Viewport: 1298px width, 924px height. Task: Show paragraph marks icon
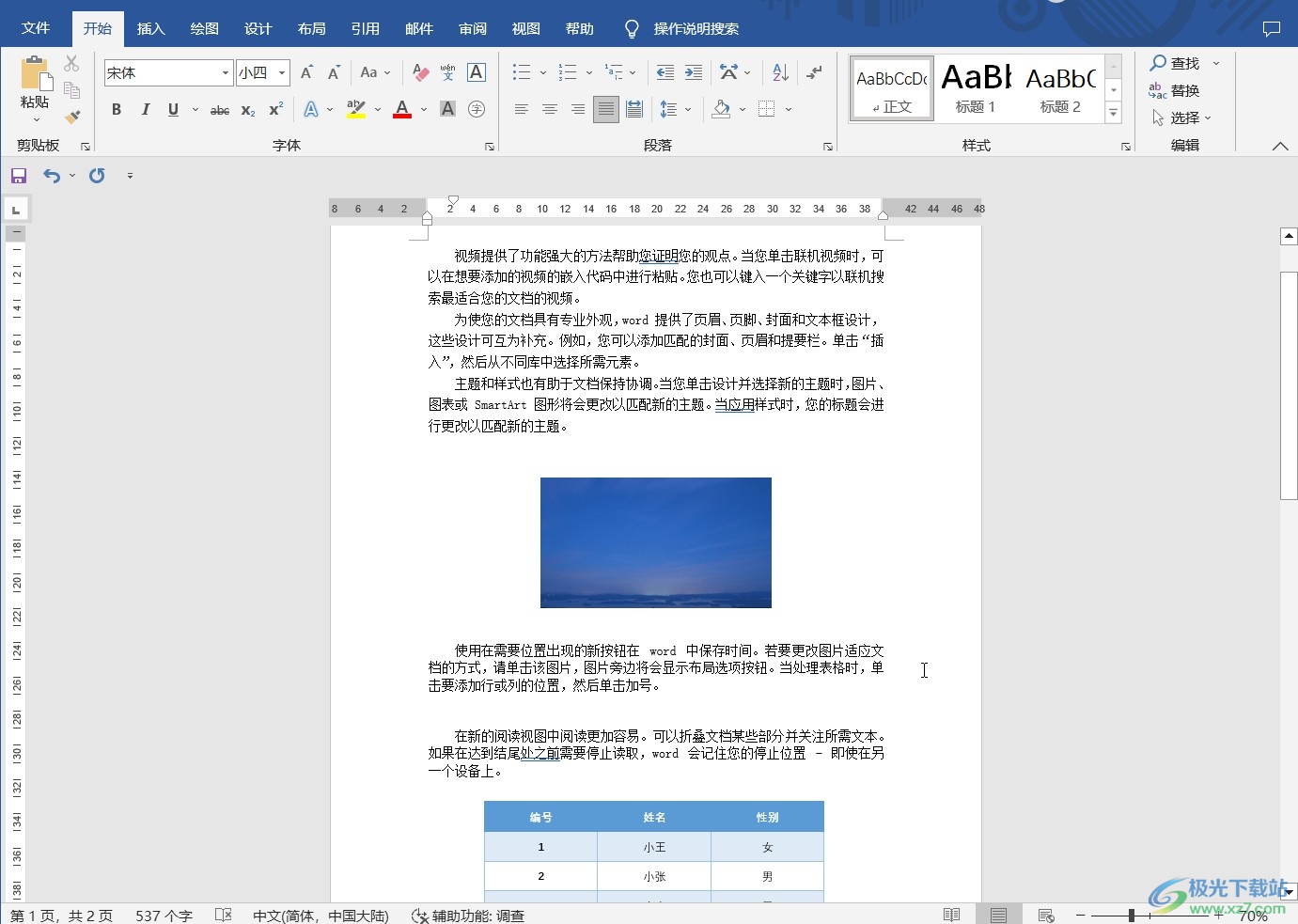coord(814,72)
